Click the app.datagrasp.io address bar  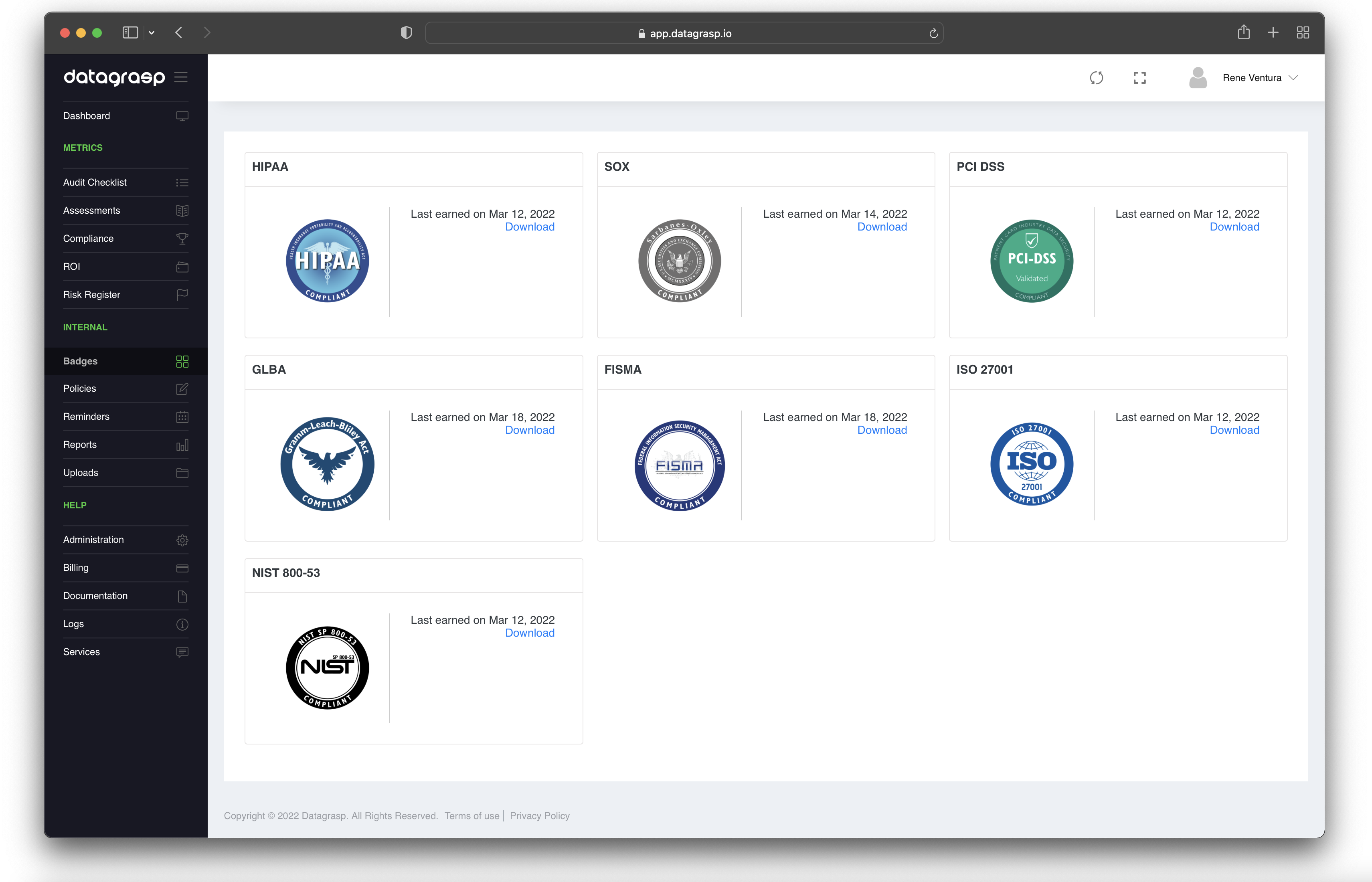[684, 33]
